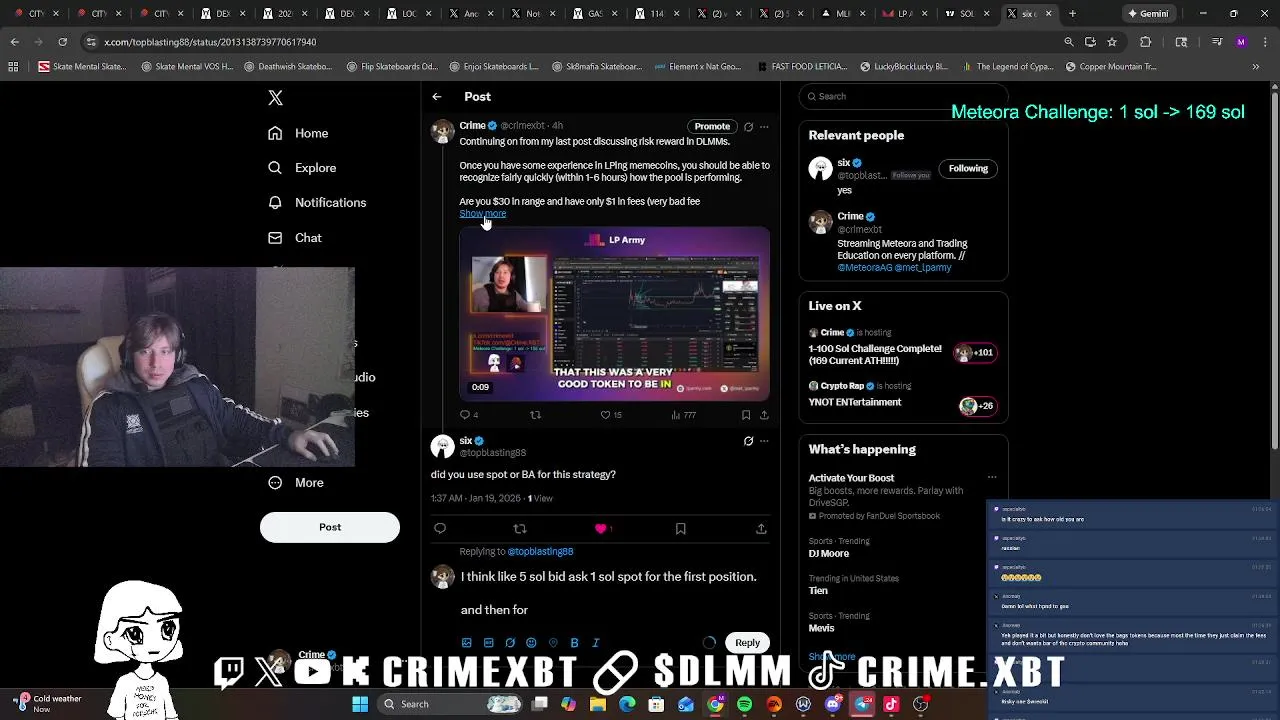Open three-dot menu on six's post
1280x720 pixels.
pyautogui.click(x=764, y=441)
